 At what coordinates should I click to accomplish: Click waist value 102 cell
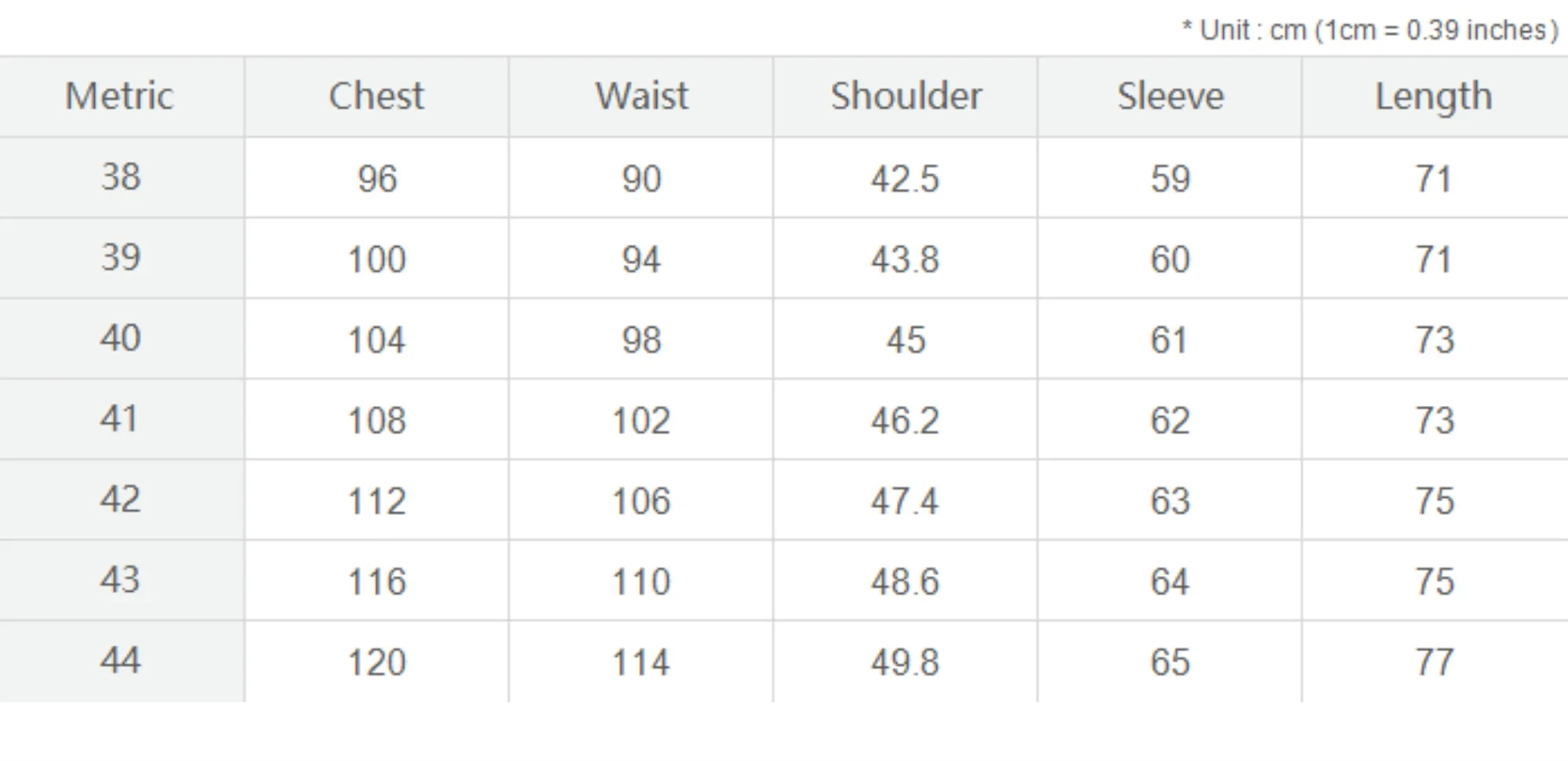pos(641,421)
